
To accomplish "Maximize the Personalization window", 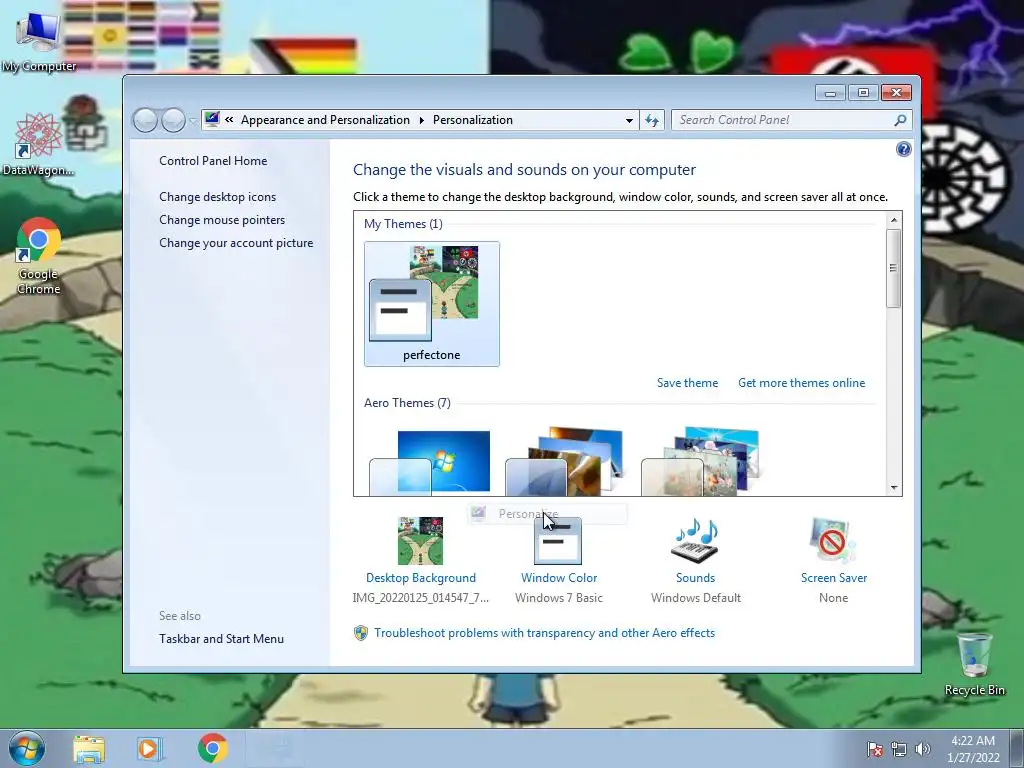I will point(863,93).
